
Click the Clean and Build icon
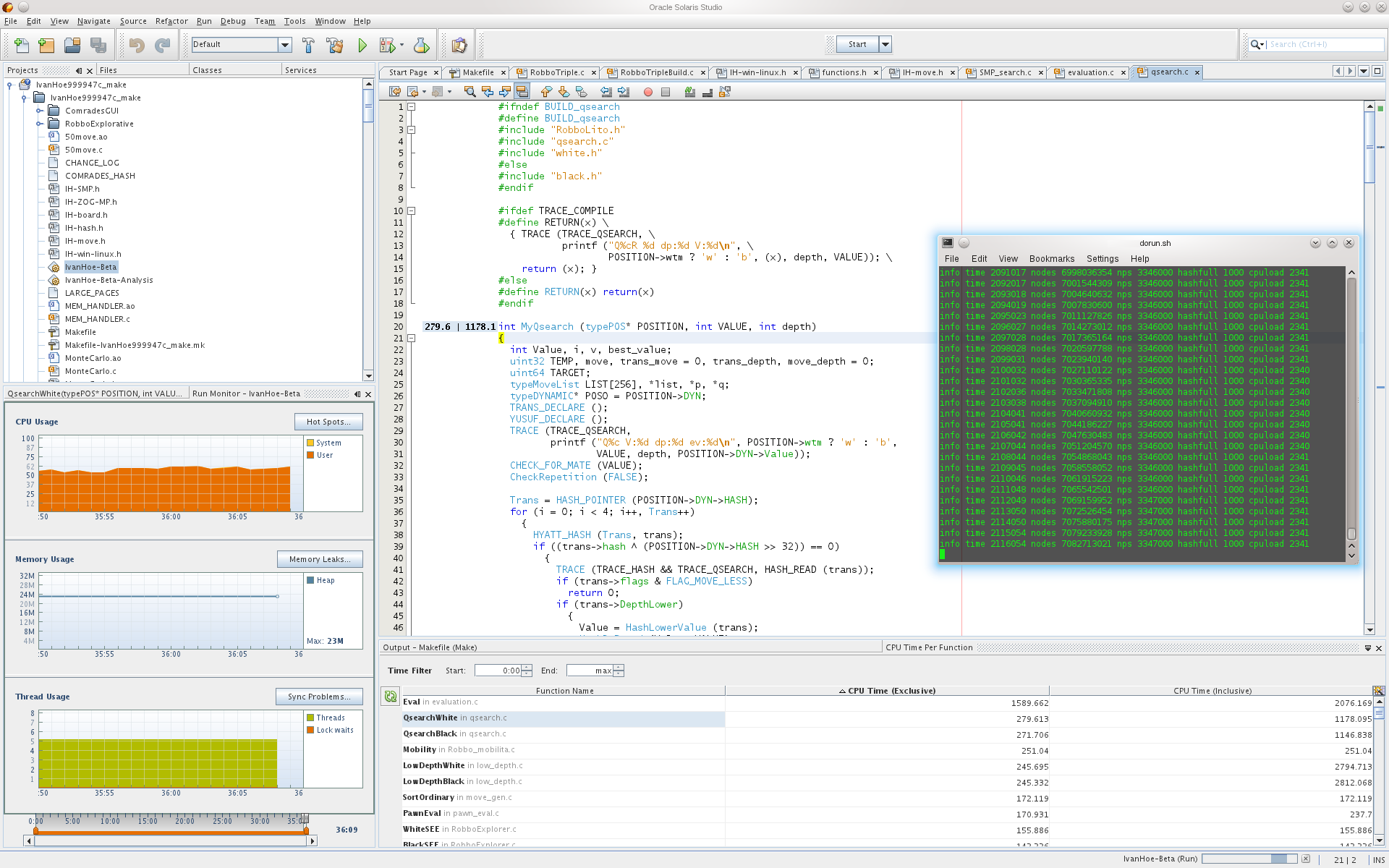335,45
